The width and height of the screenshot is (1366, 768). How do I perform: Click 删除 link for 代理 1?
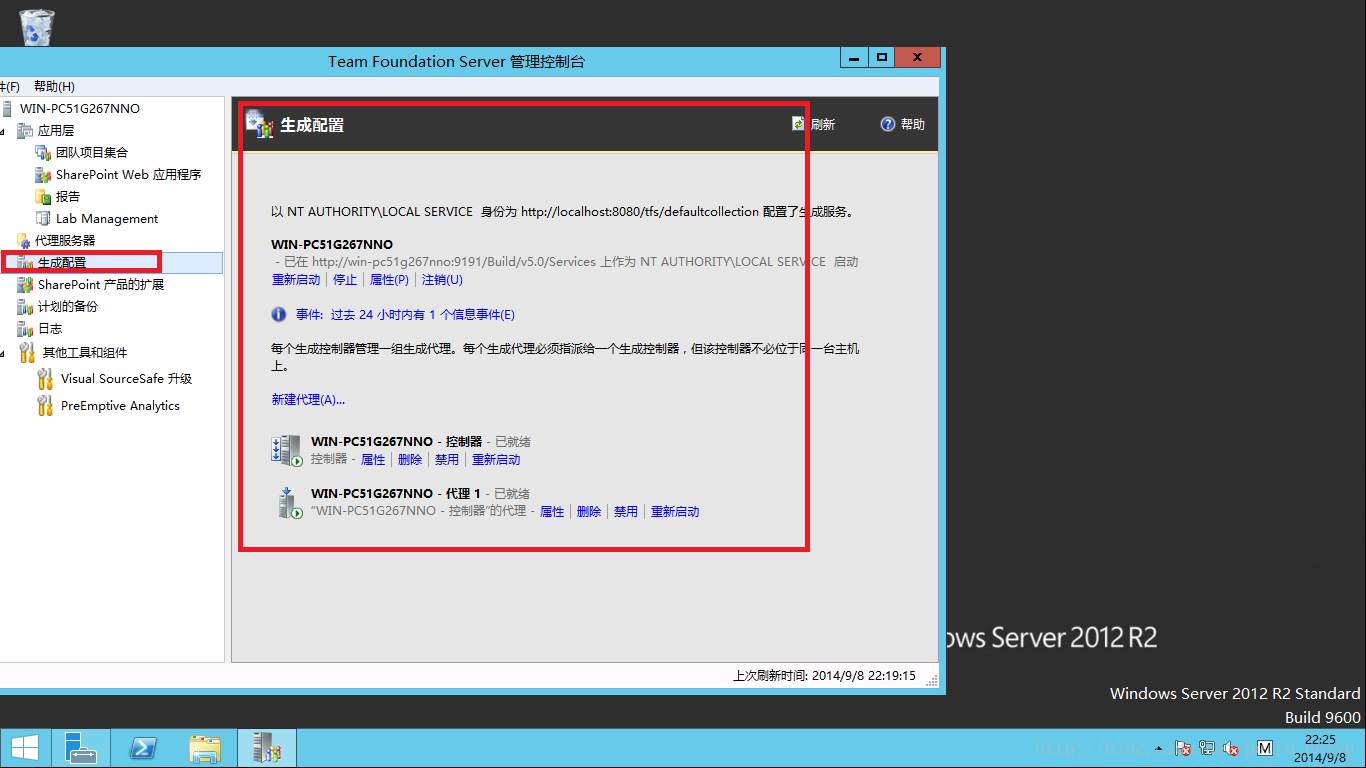[x=589, y=511]
